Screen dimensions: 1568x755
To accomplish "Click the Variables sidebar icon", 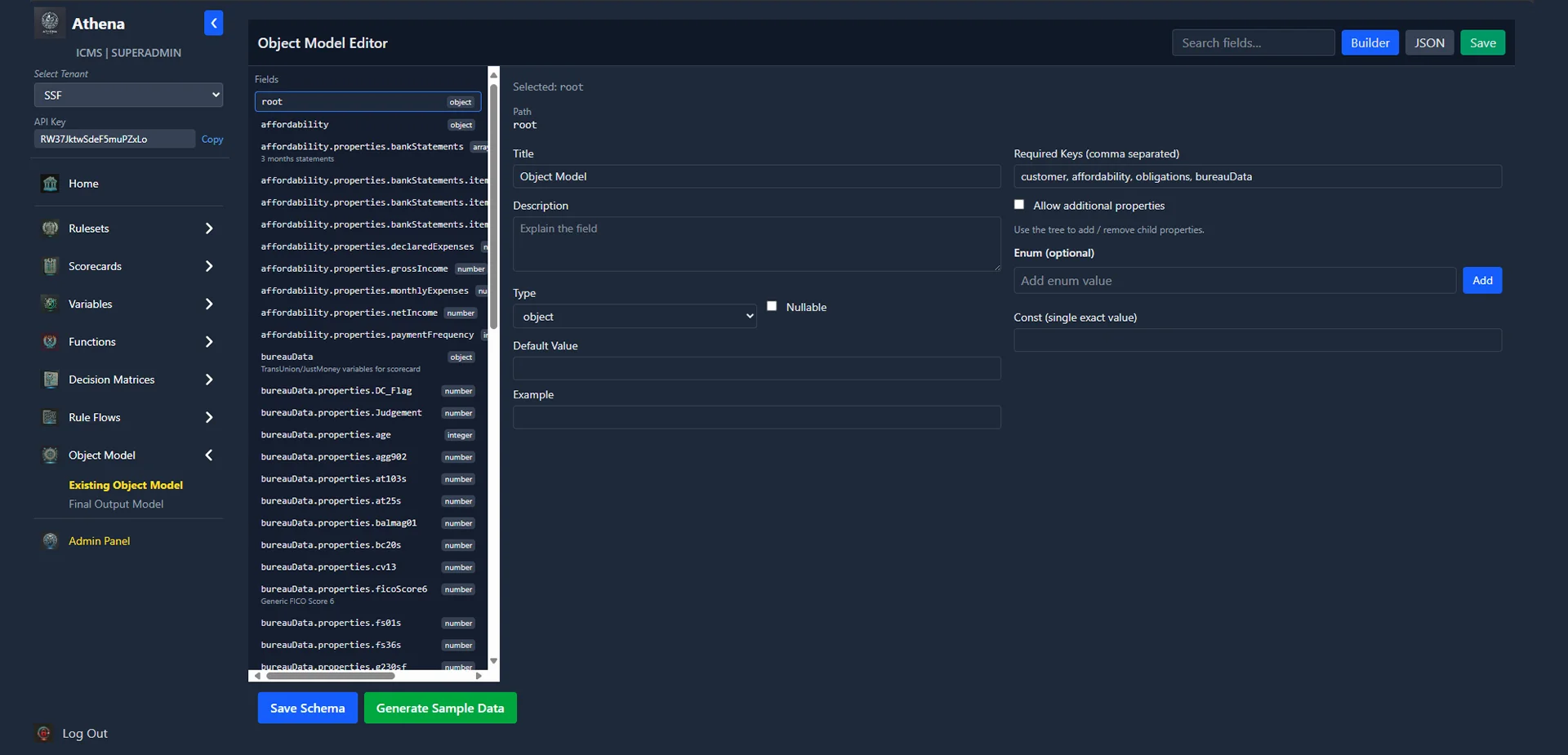I will [x=50, y=304].
